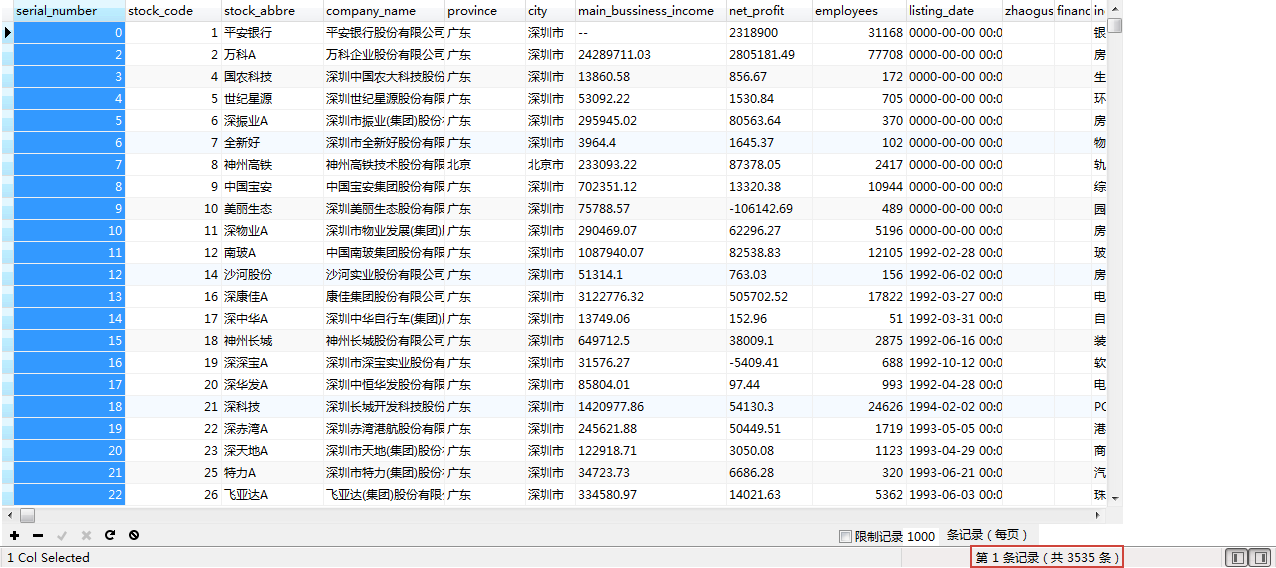The image size is (1276, 568).
Task: Click the listing_date cell 1993-06-21
Action: coord(954,473)
